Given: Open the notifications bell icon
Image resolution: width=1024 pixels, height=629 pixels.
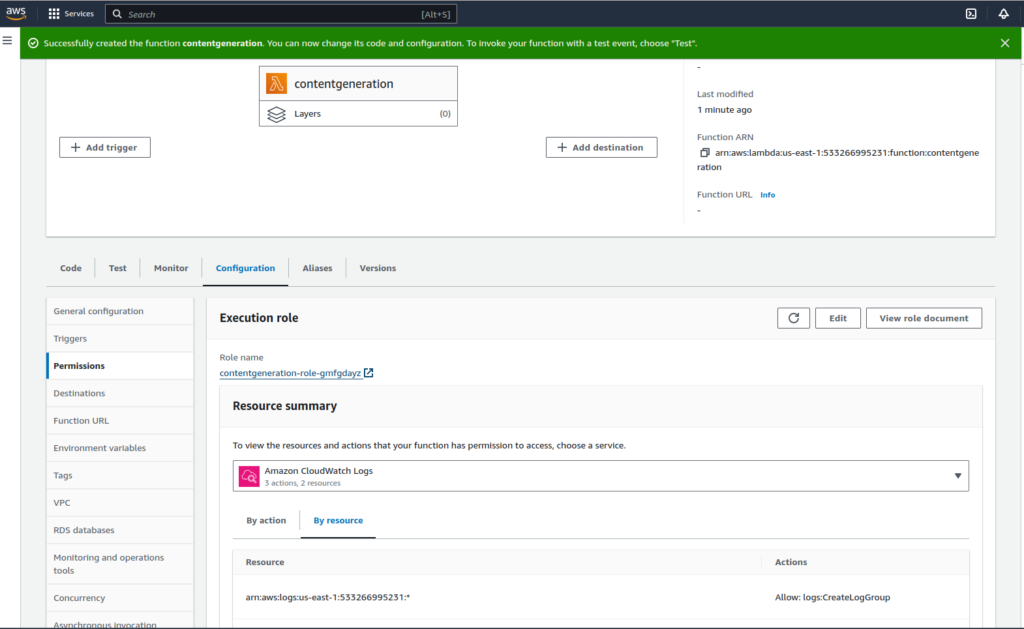Looking at the screenshot, I should 1004,14.
